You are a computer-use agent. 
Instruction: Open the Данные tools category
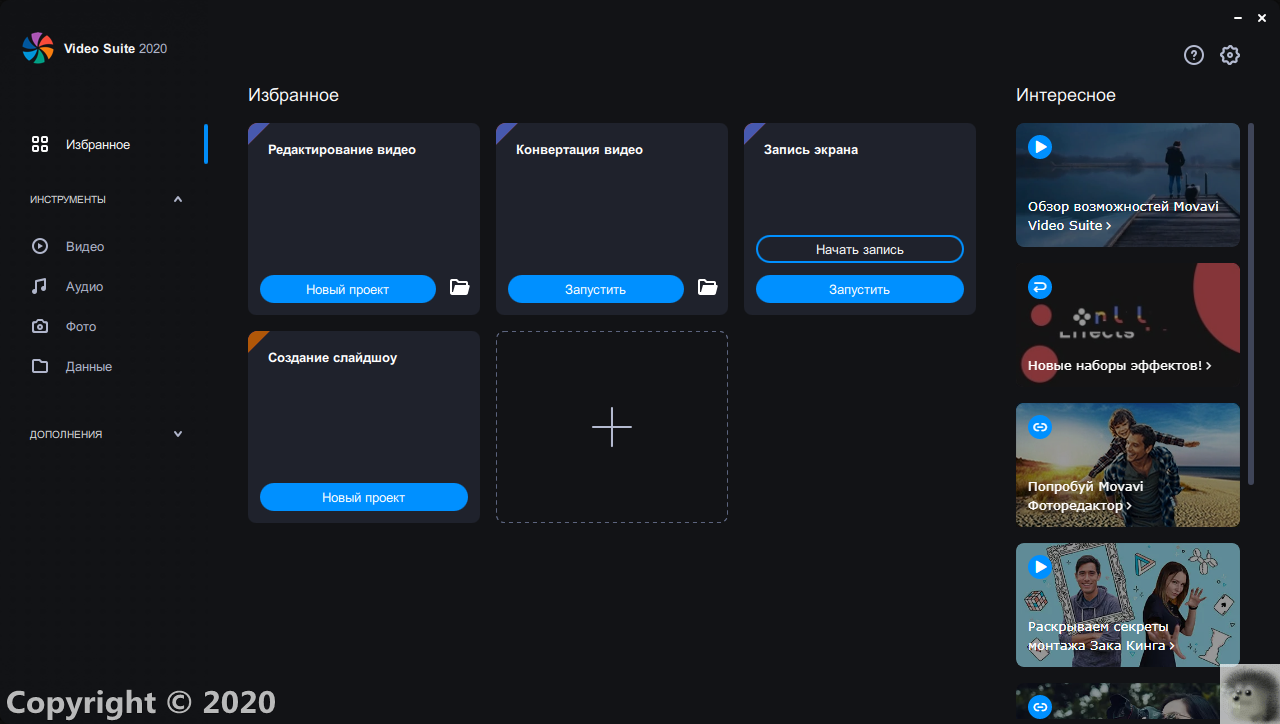click(x=89, y=366)
